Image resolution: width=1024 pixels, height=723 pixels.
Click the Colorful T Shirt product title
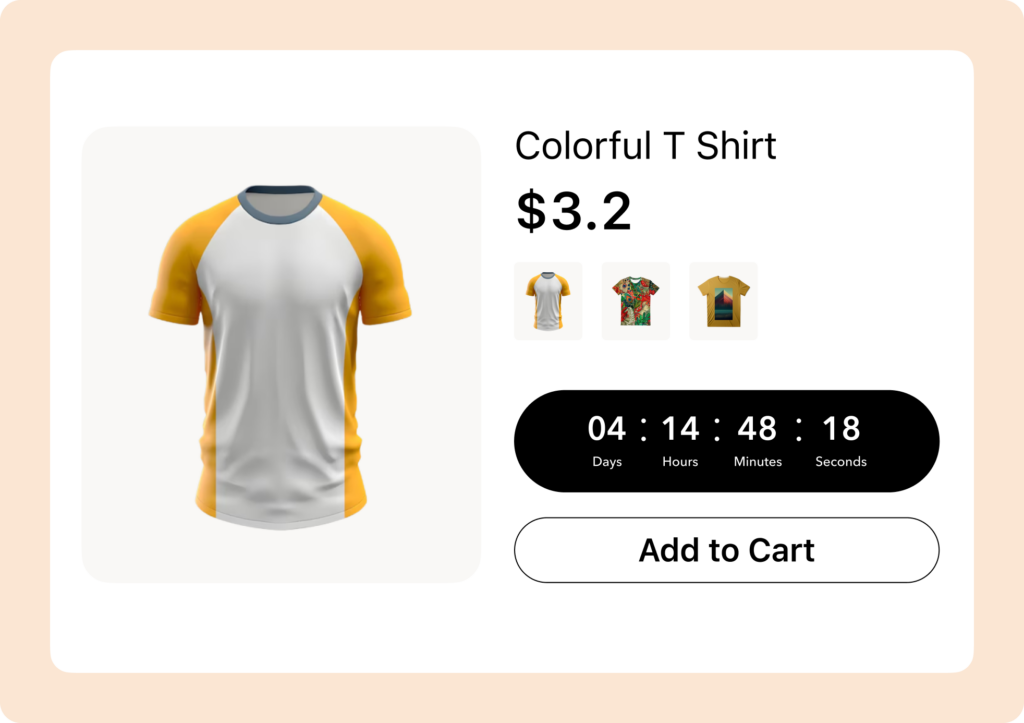click(645, 146)
